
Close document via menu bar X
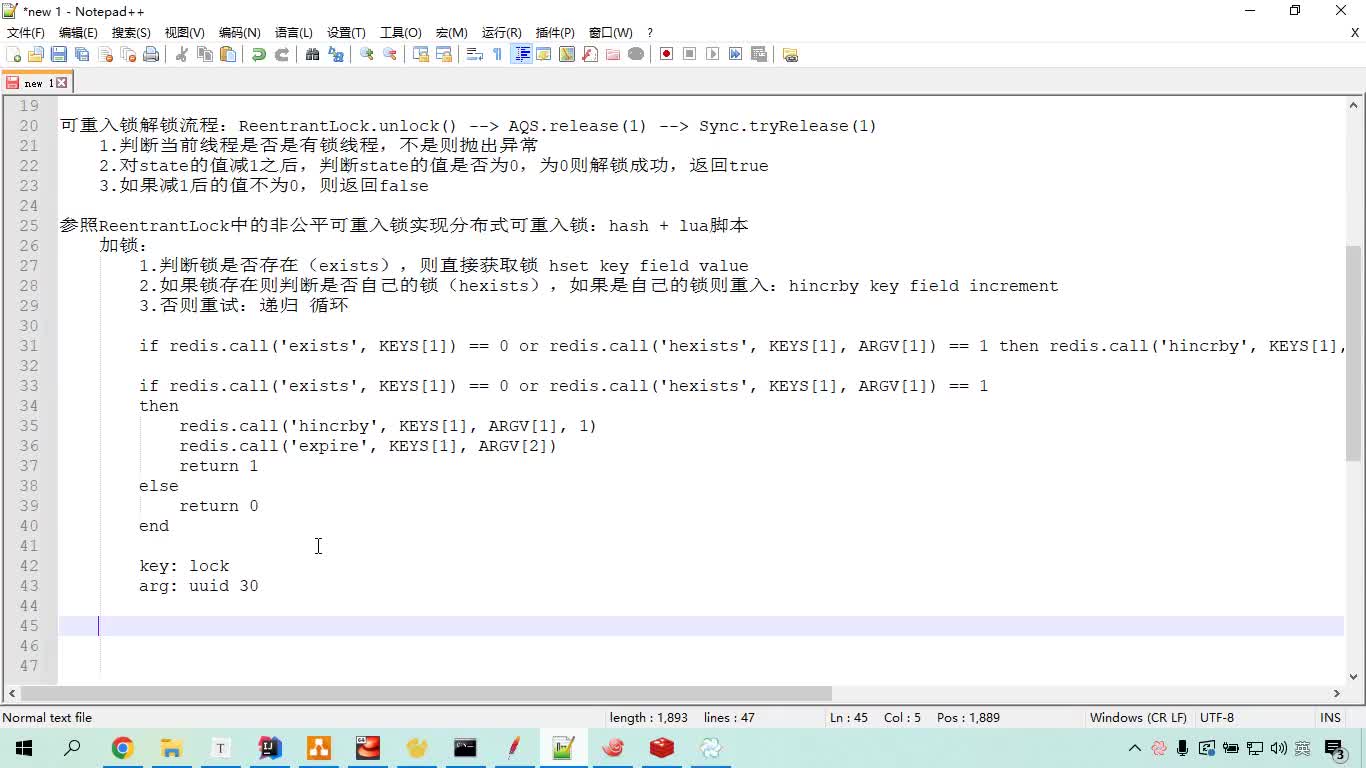click(x=1355, y=33)
